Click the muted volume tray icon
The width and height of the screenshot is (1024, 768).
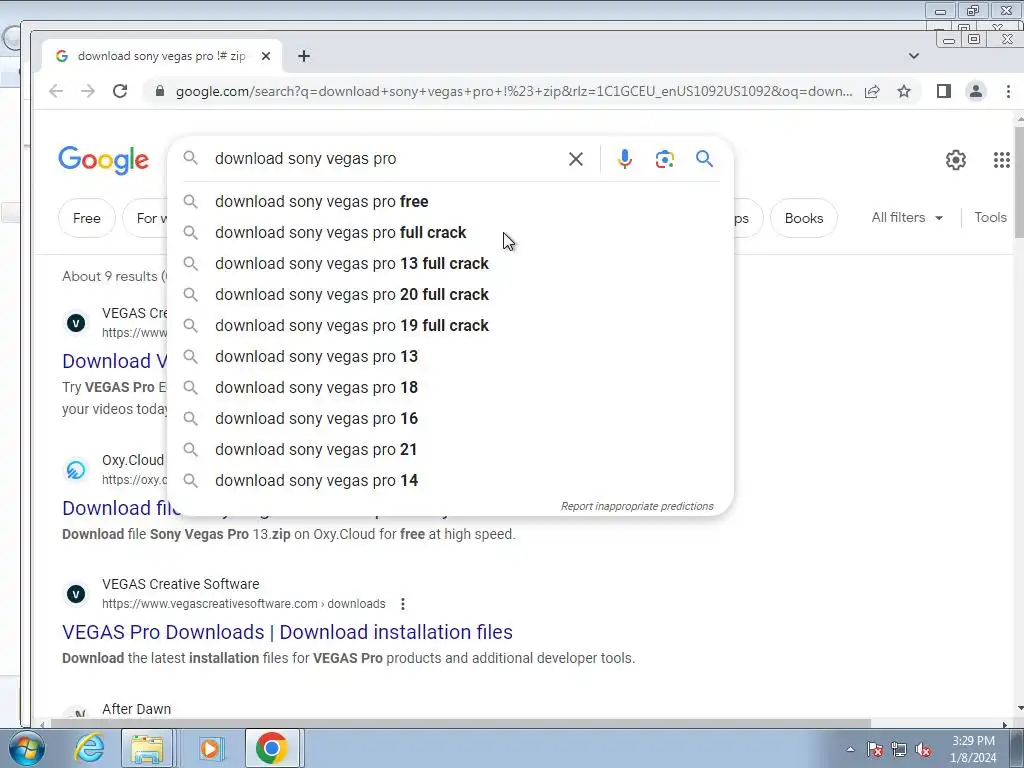923,749
